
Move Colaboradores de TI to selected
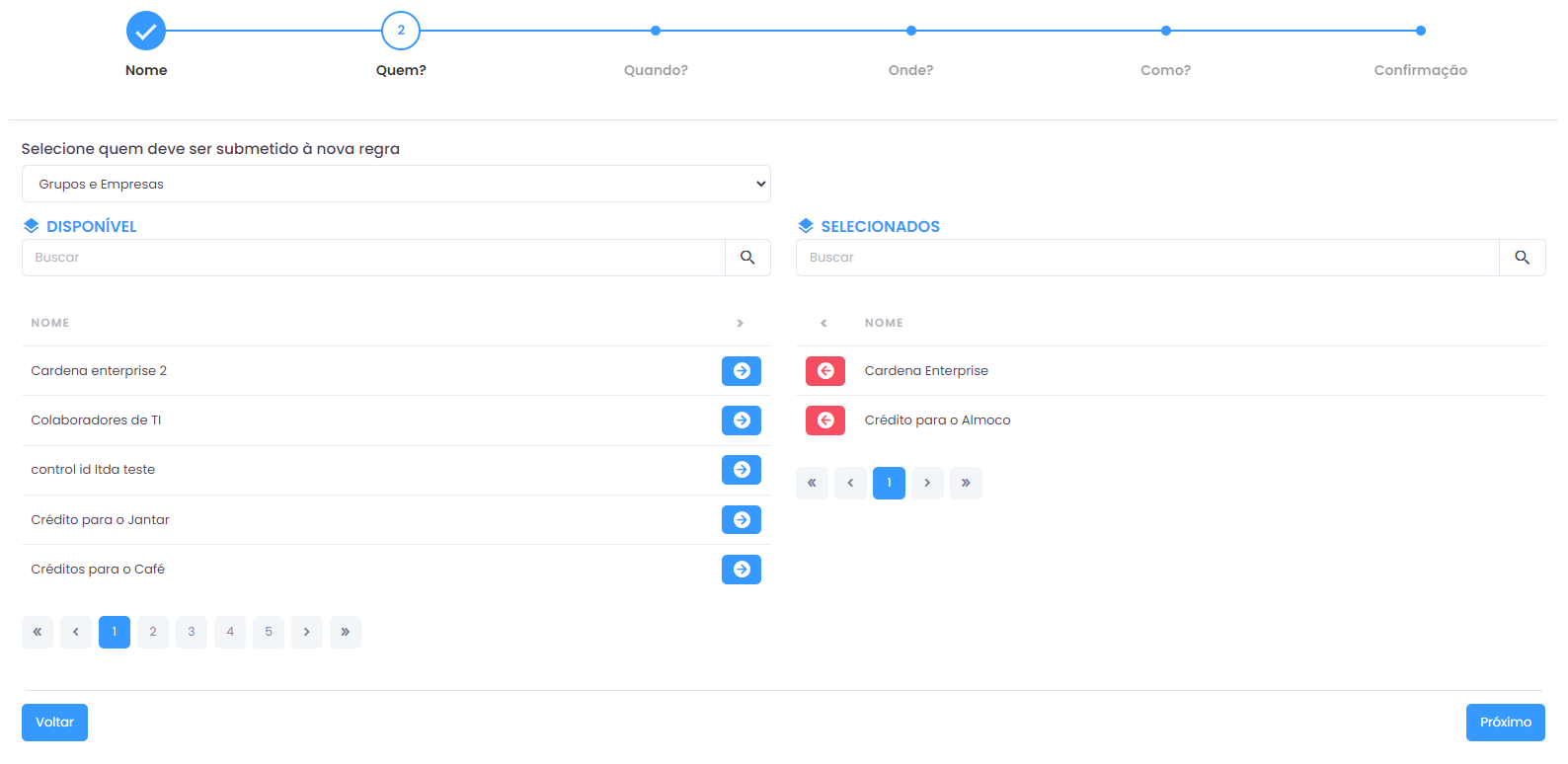[741, 420]
